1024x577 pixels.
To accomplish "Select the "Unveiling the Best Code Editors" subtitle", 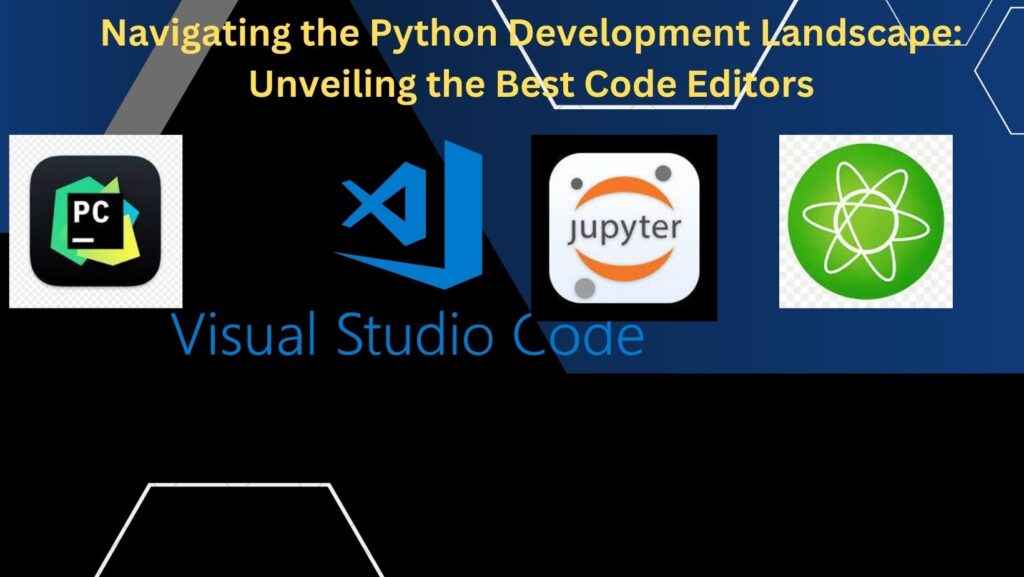I will 531,84.
